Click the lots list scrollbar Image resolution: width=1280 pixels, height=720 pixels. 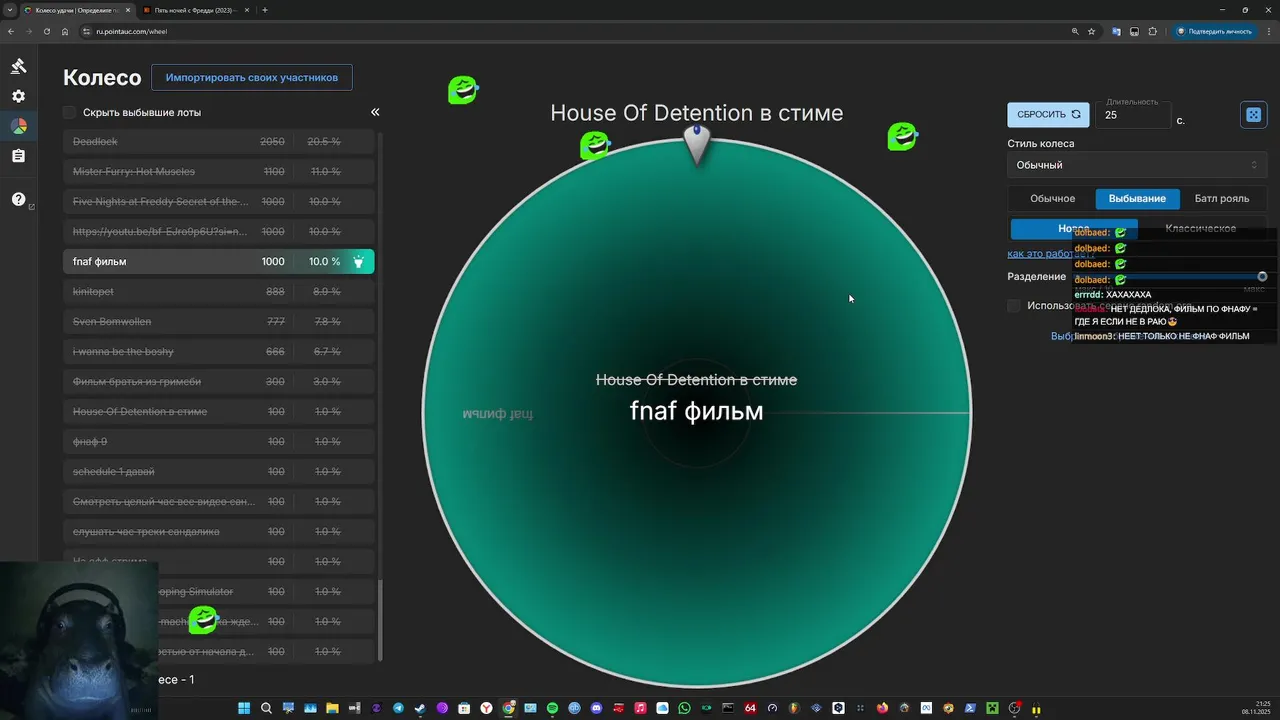380,620
